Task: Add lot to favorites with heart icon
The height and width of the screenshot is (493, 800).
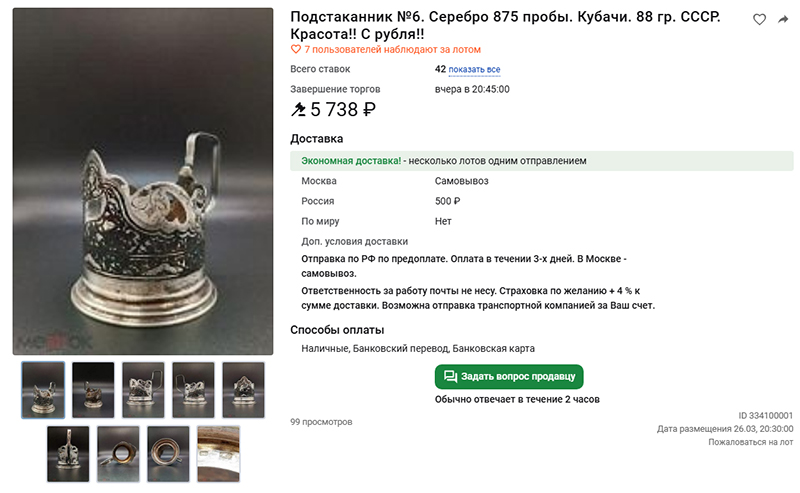Action: pos(759,19)
